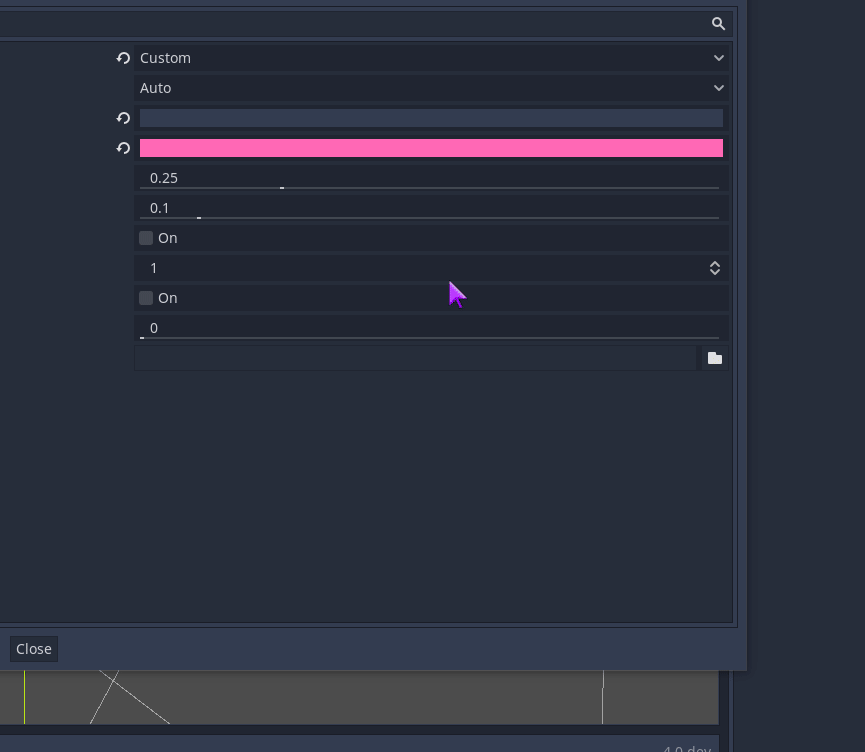Click the search magnifier icon at top
Screen dimensions: 865x752
point(718,23)
